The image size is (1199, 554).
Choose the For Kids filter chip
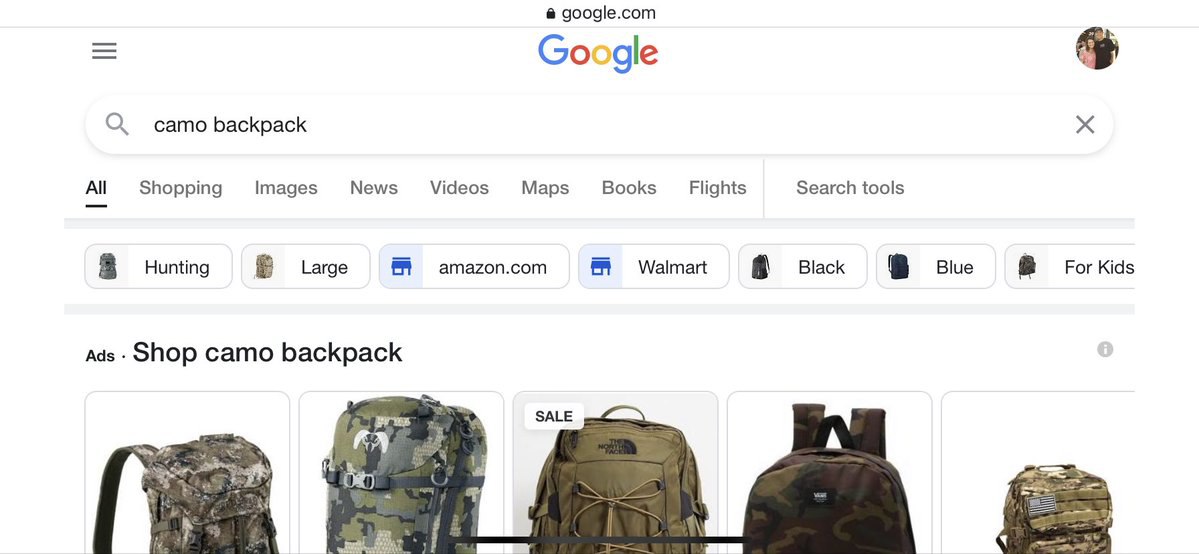(x=1069, y=267)
